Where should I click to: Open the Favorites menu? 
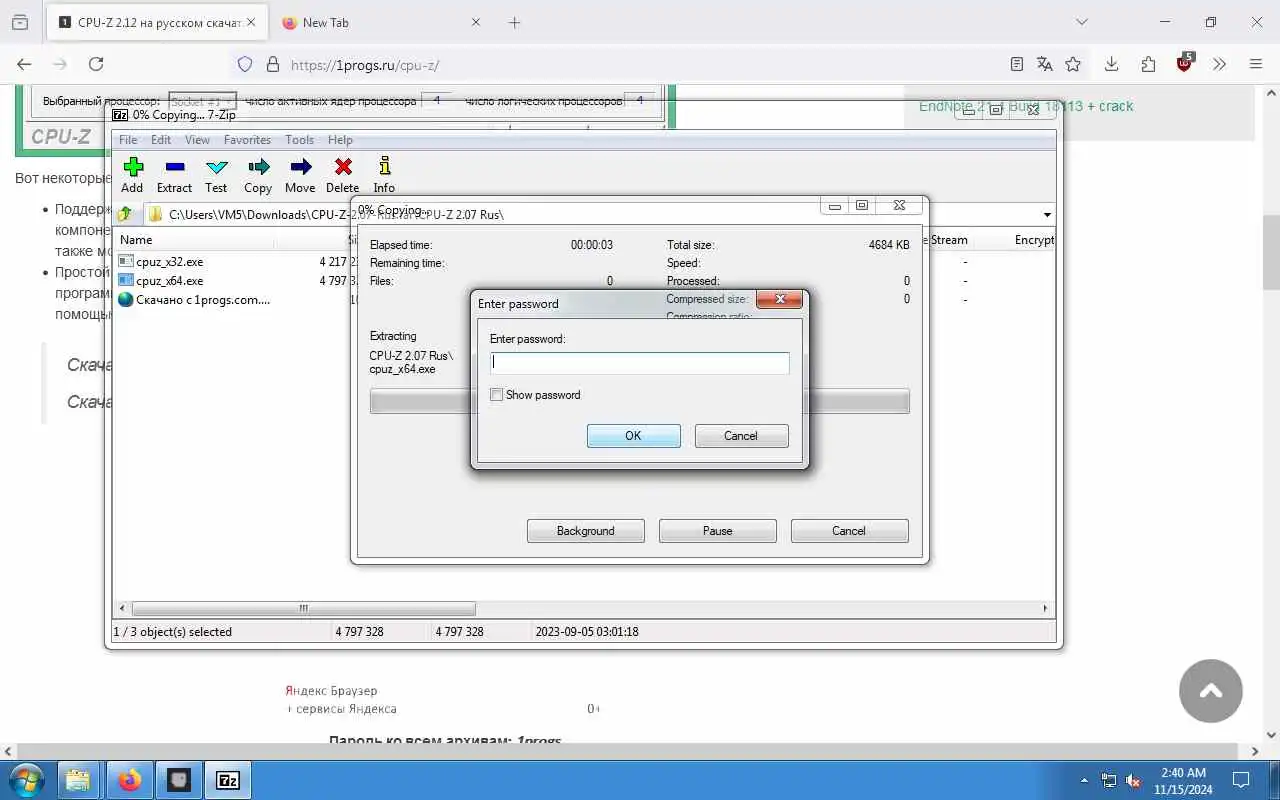click(247, 140)
